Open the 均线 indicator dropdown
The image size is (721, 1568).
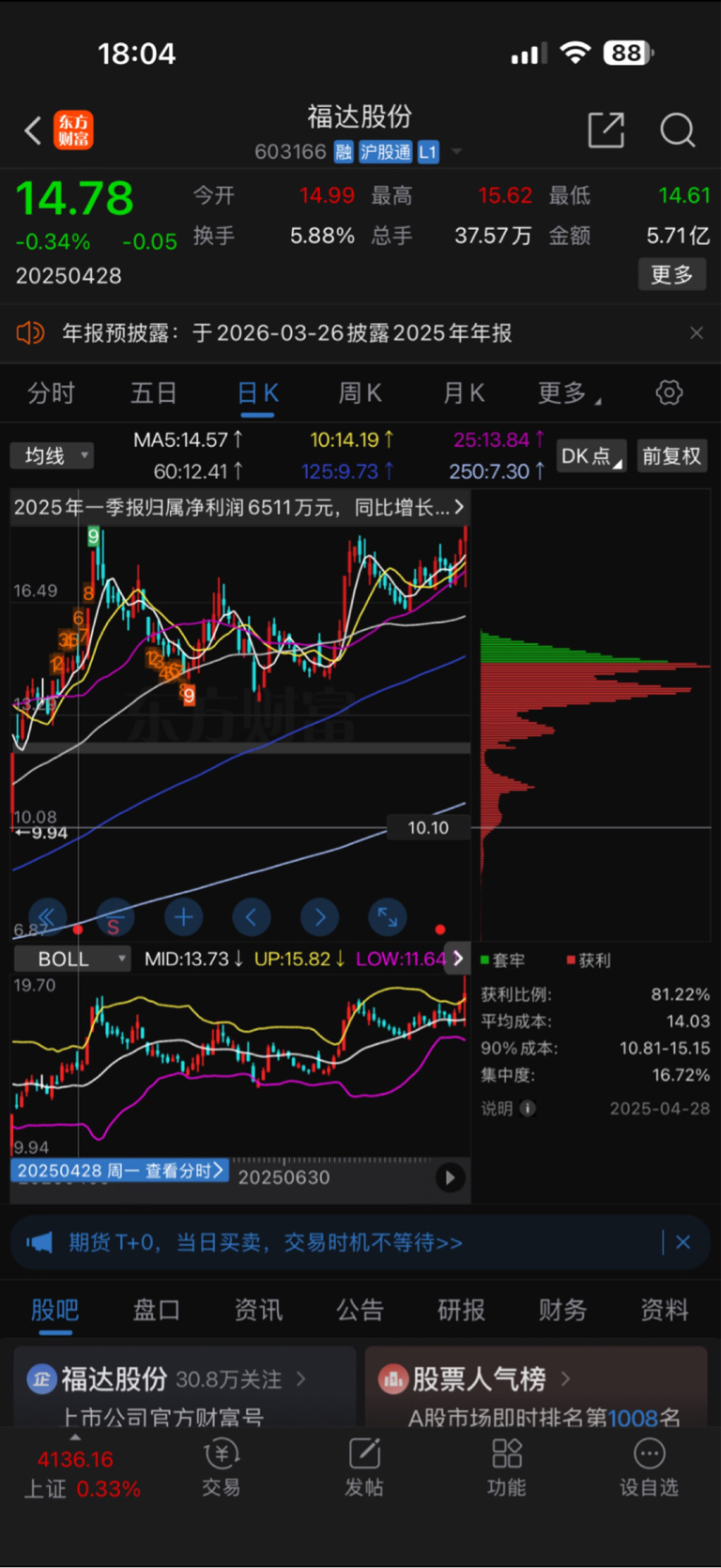tap(53, 455)
